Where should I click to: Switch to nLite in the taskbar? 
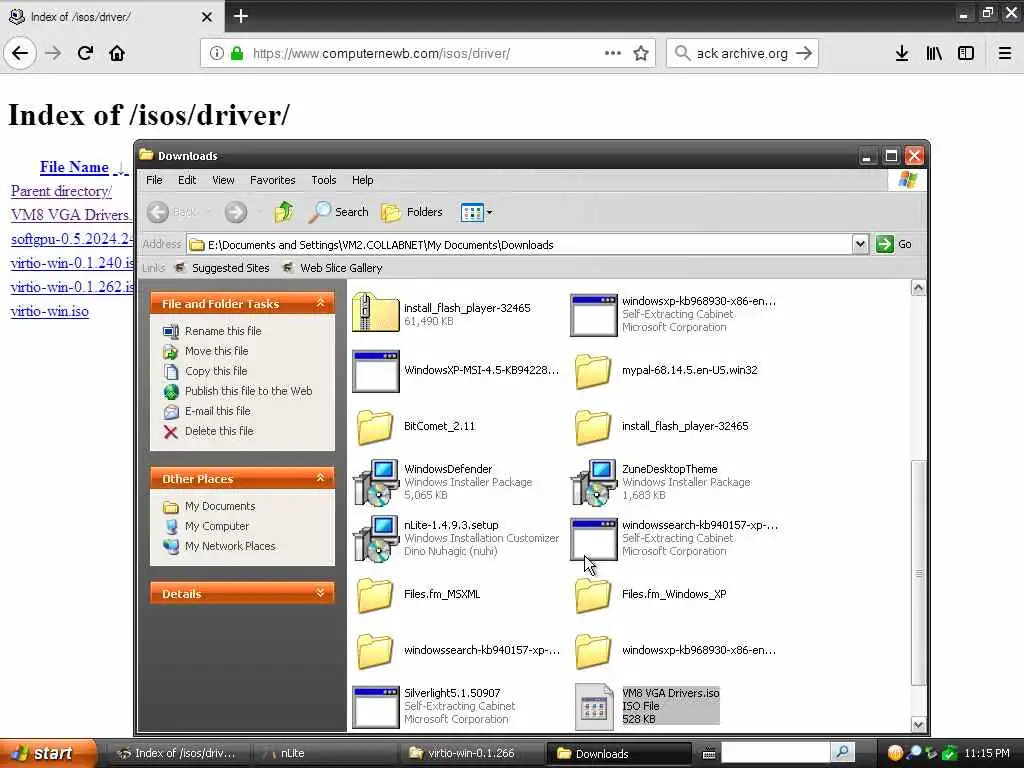point(323,753)
